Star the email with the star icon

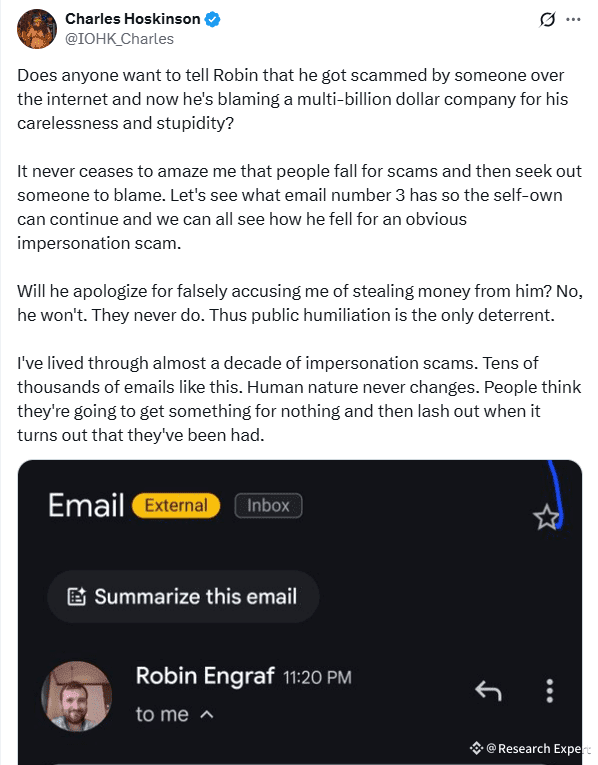click(546, 517)
